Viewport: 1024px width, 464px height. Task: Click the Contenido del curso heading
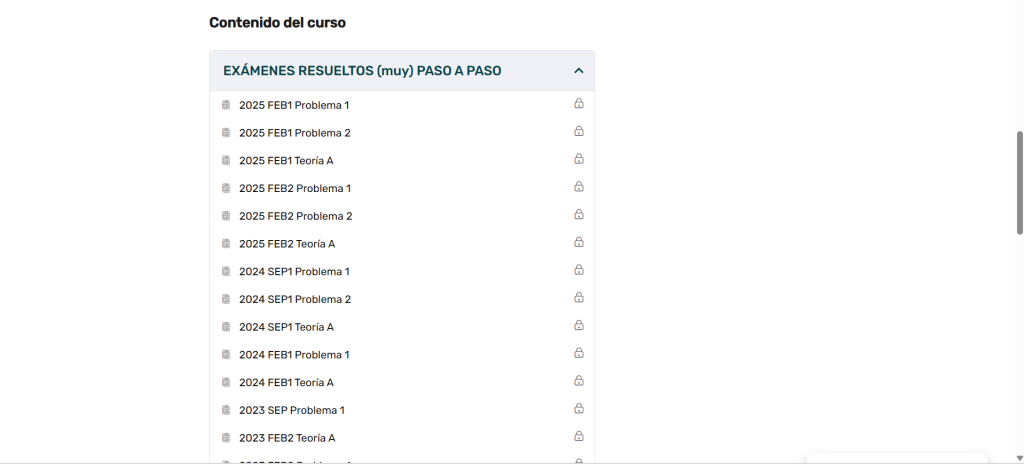(277, 22)
